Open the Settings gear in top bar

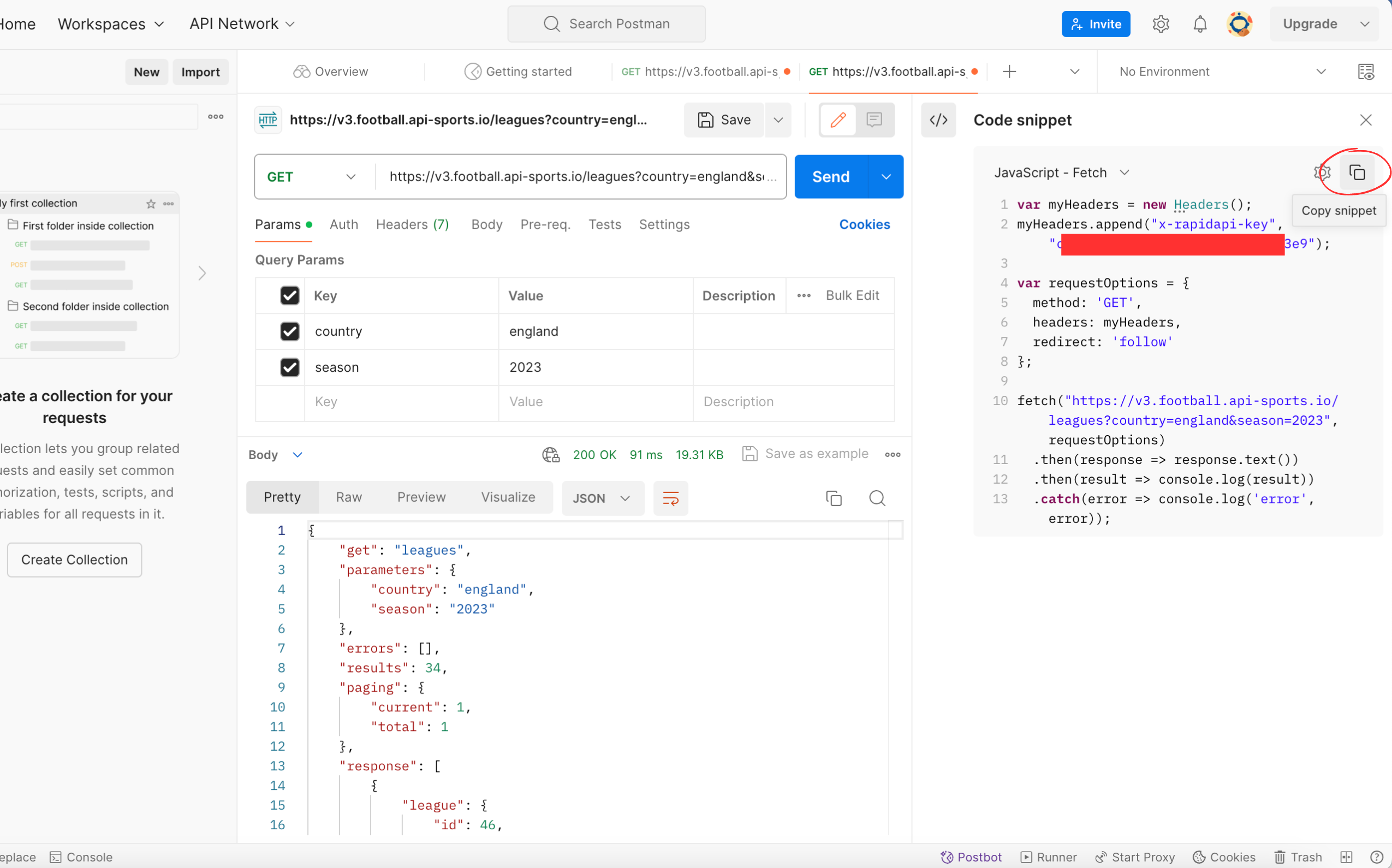[x=1161, y=24]
